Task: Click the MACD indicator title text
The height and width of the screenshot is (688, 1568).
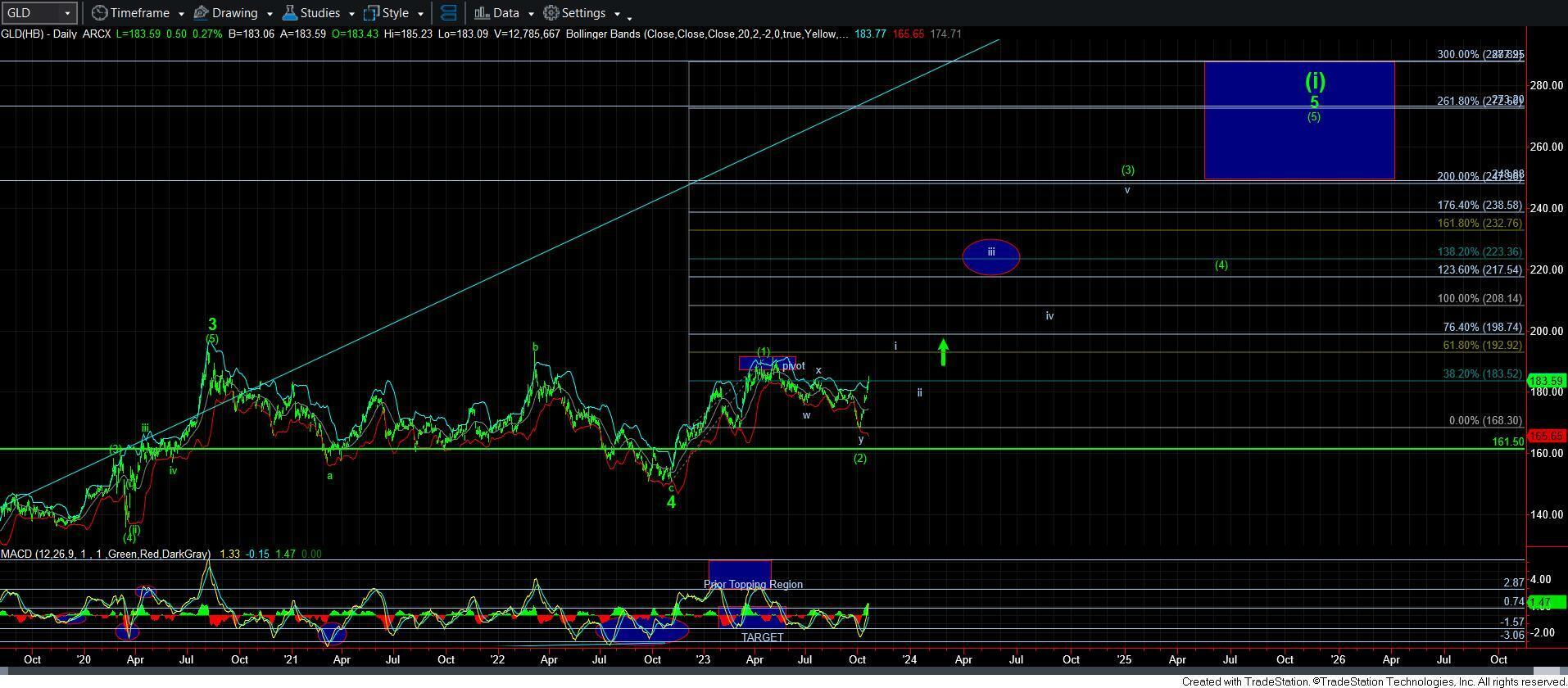Action: point(105,554)
